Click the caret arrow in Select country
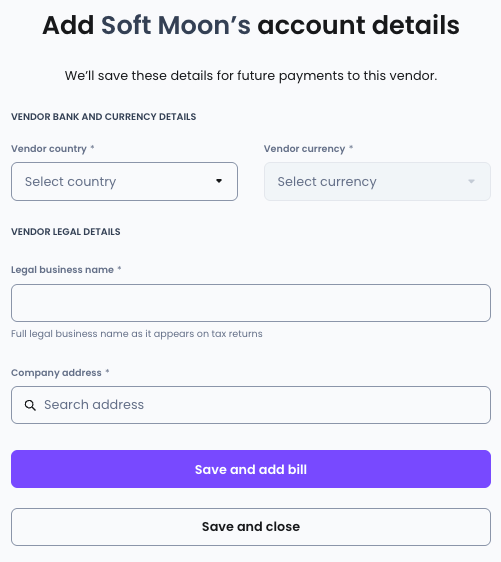This screenshot has height=562, width=501. [x=219, y=181]
